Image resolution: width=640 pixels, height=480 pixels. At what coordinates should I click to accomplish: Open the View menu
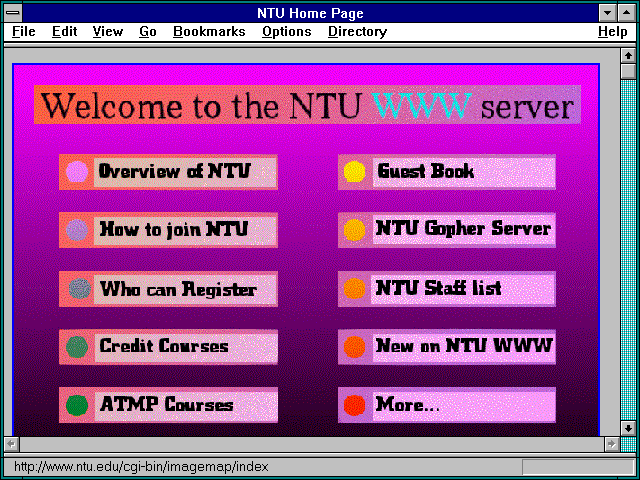(107, 31)
